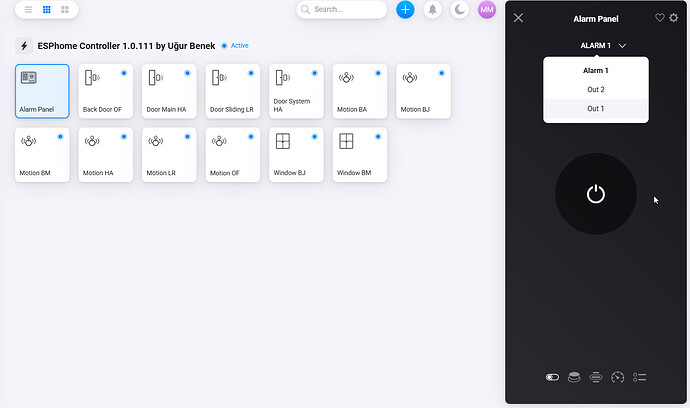Switch to list view layout icon
This screenshot has width=690, height=408.
28,9
